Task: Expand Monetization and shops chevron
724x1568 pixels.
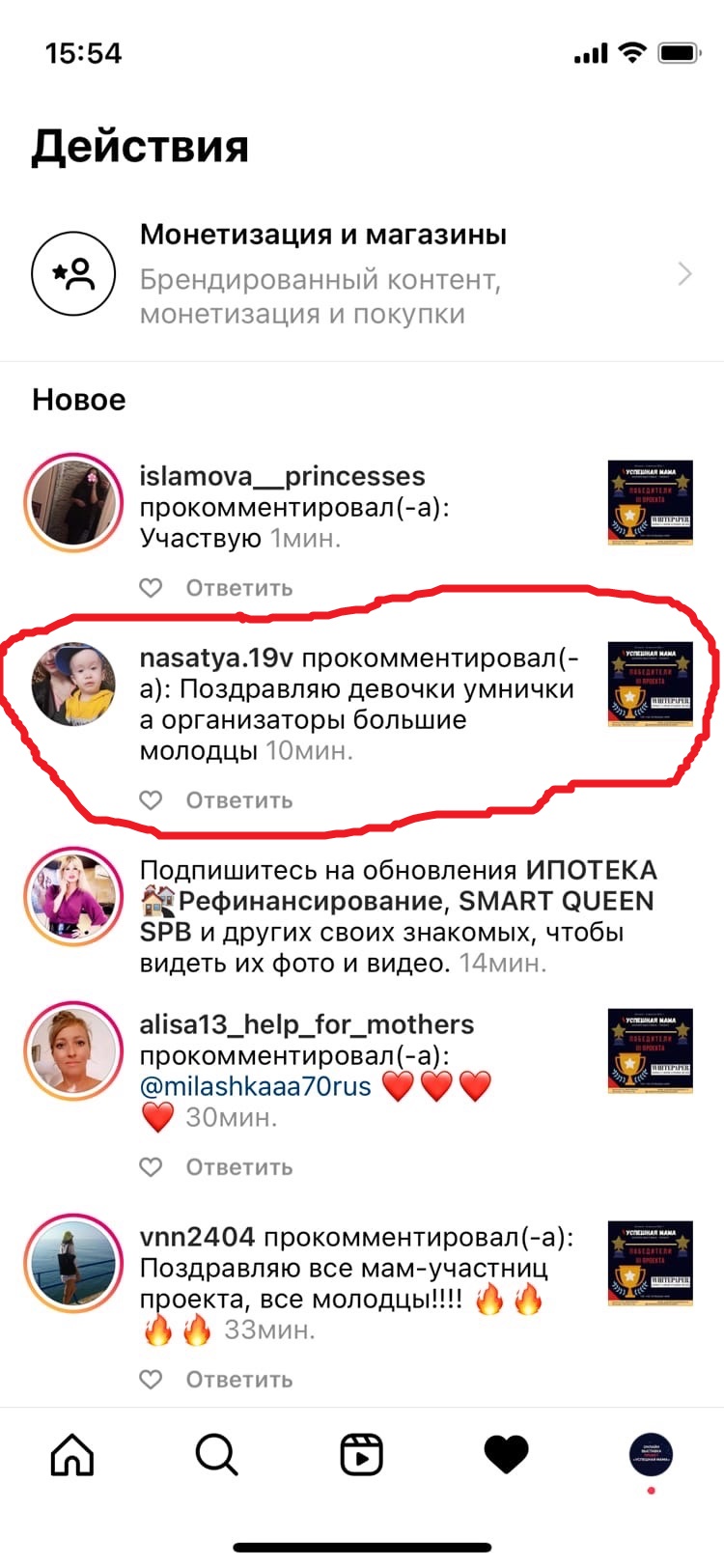Action: coord(684,274)
